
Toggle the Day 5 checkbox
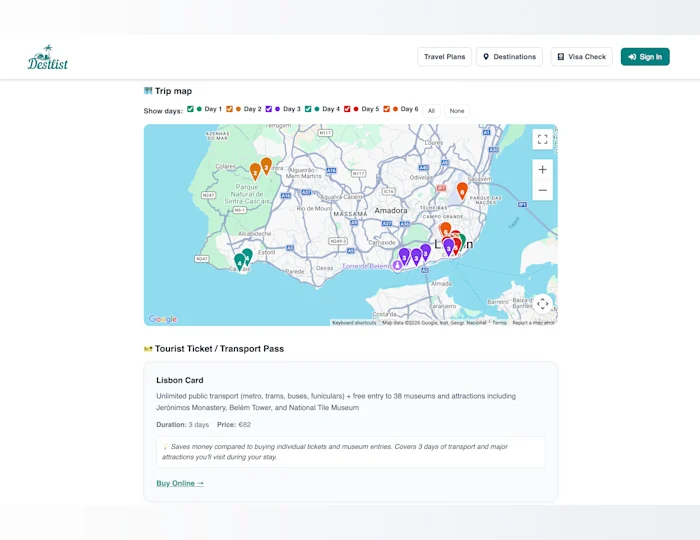(x=347, y=109)
